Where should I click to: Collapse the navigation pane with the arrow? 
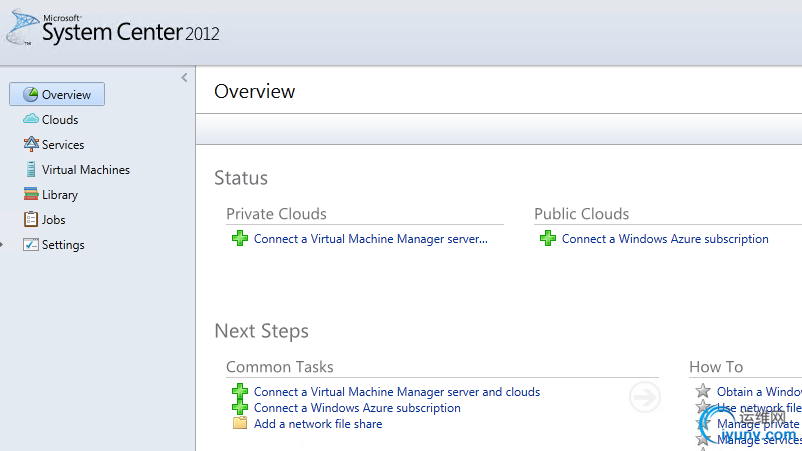pos(184,78)
